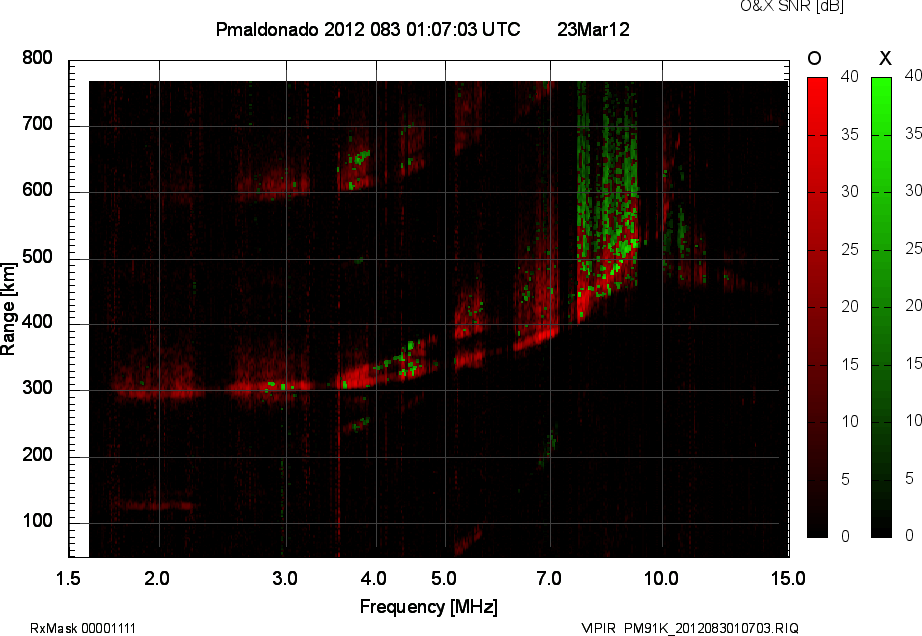Click the 4.0 MHz frequency tick label
The image size is (922, 636).
click(373, 578)
